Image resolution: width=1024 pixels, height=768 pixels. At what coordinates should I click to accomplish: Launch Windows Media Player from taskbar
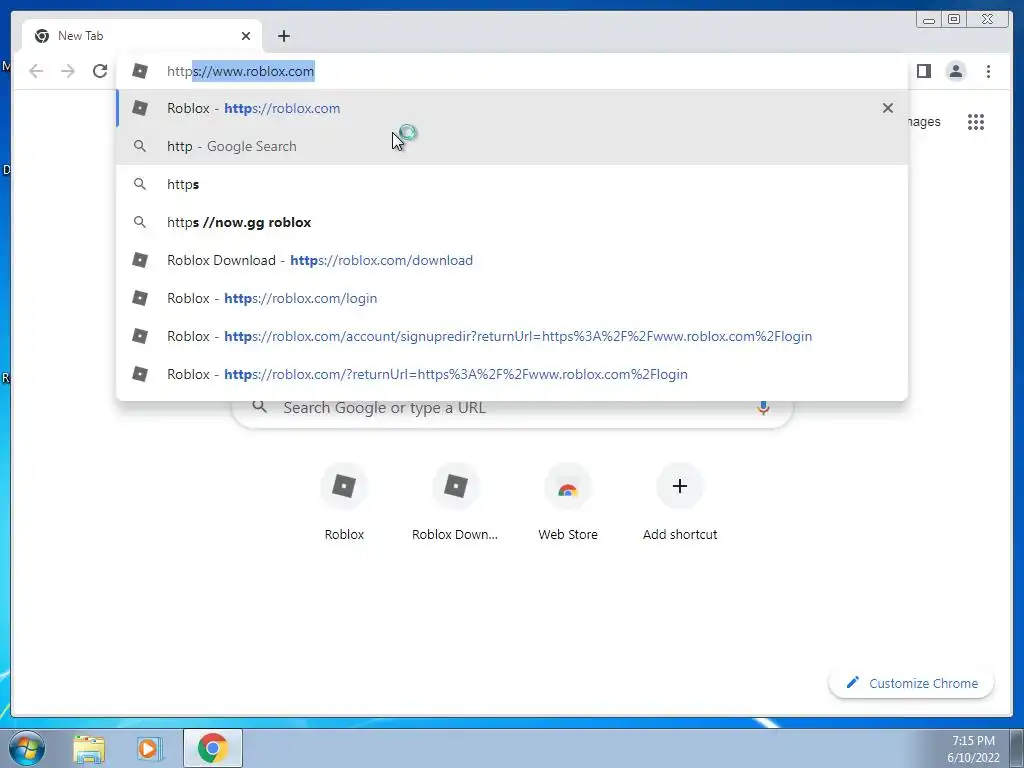click(149, 748)
